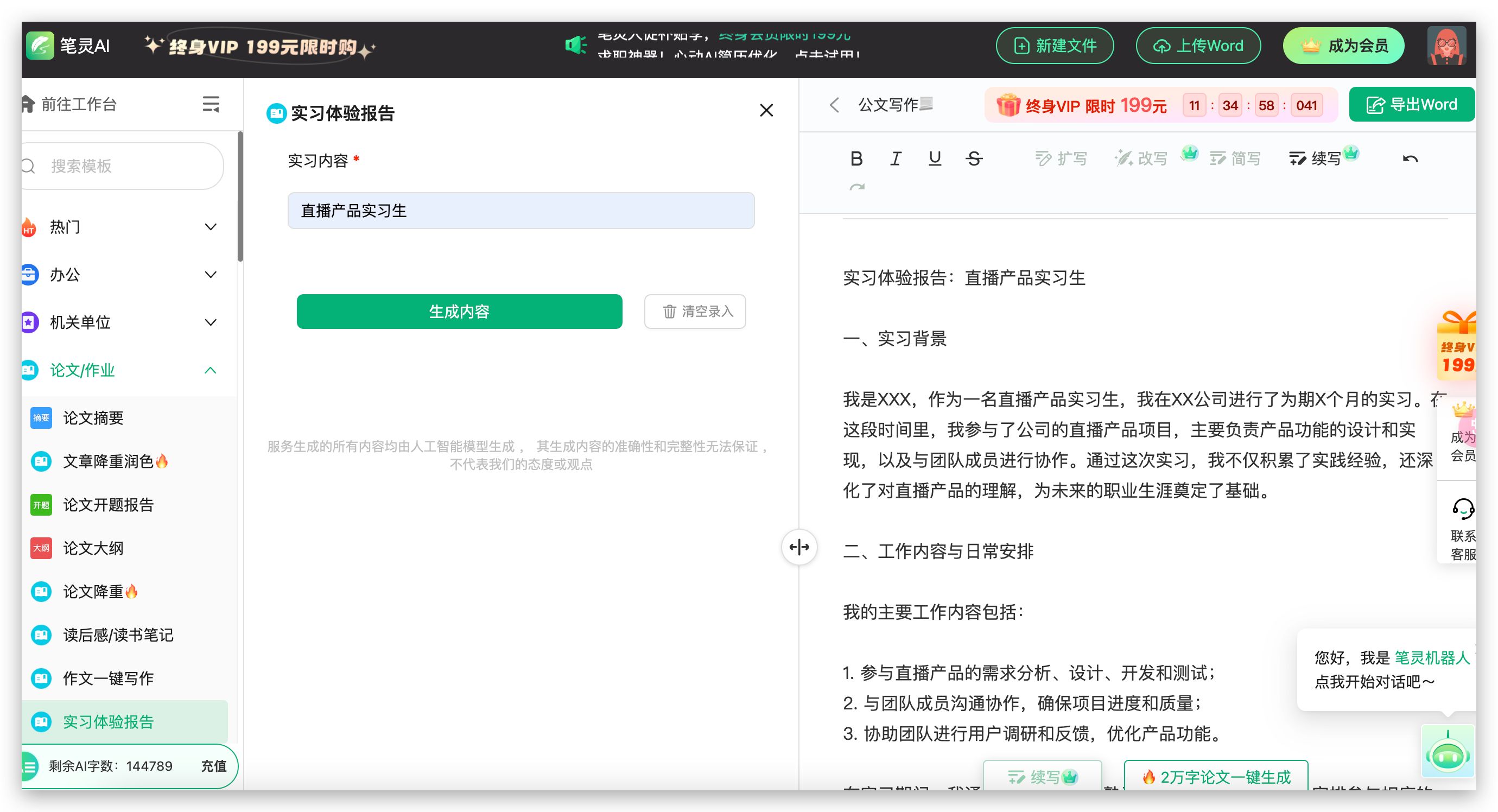The width and height of the screenshot is (1498, 812).
Task: Close the 实习体验报告 panel
Action: 766,110
